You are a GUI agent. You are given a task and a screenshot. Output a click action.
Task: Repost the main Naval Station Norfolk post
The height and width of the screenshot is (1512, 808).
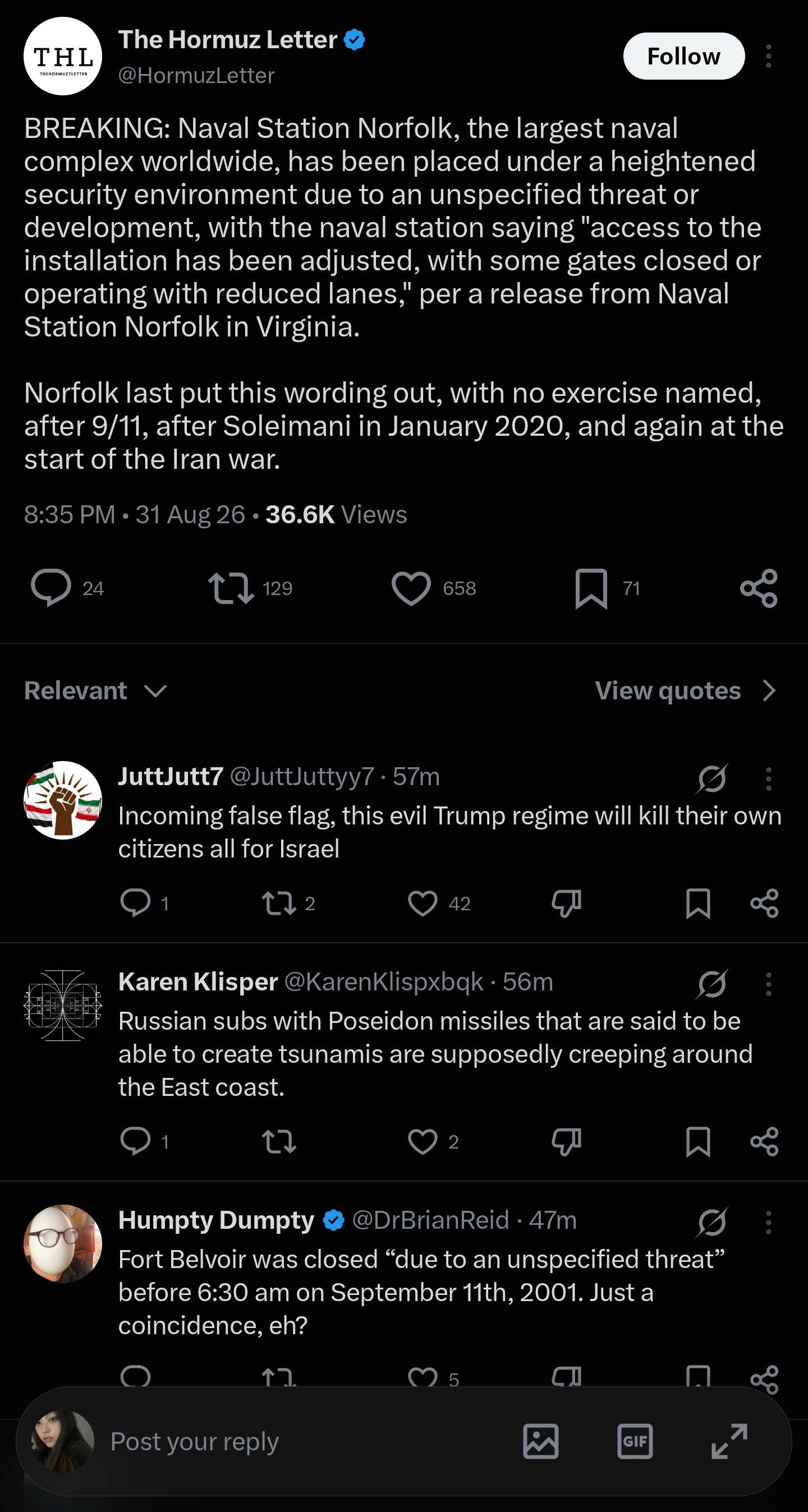[231, 588]
